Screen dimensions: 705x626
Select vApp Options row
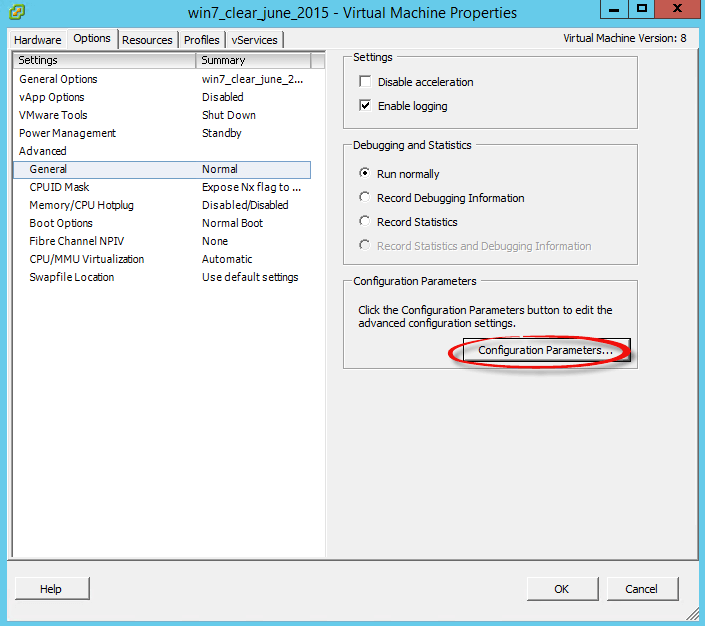pyautogui.click(x=162, y=97)
